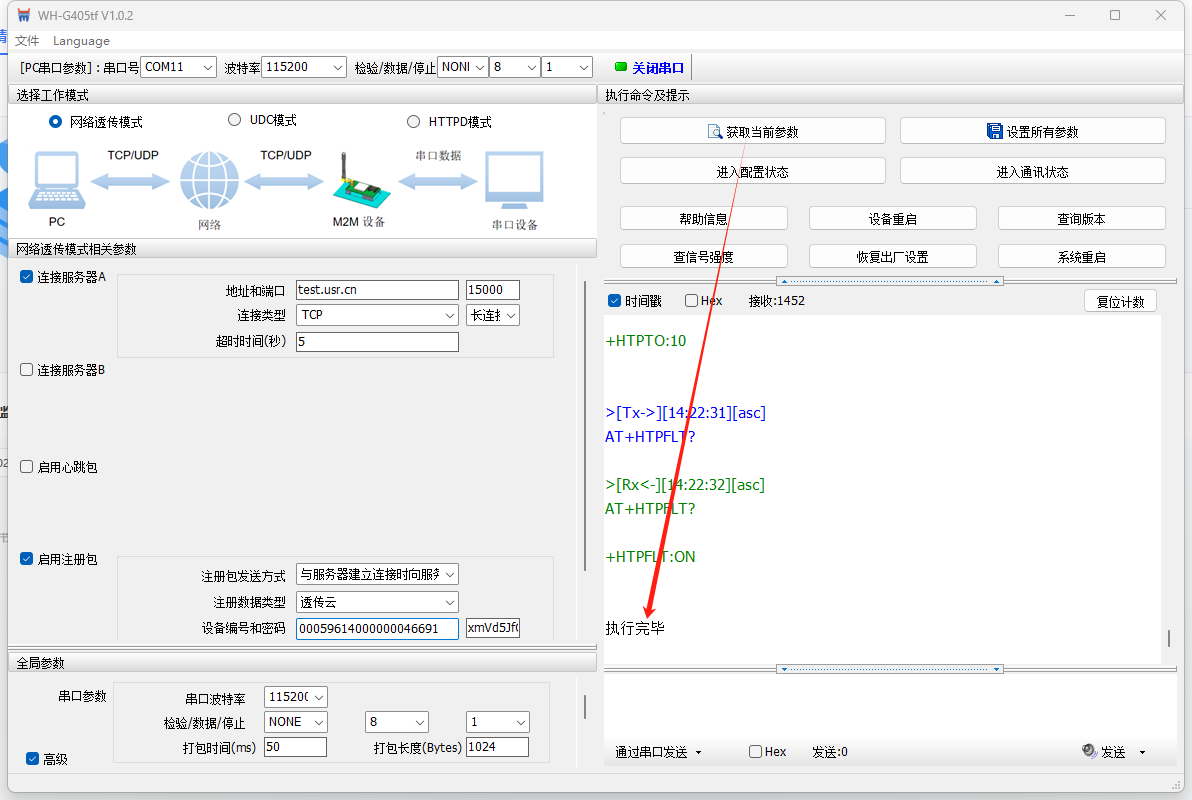Select the UDC模式 radio button
1192x800 pixels.
click(x=235, y=120)
